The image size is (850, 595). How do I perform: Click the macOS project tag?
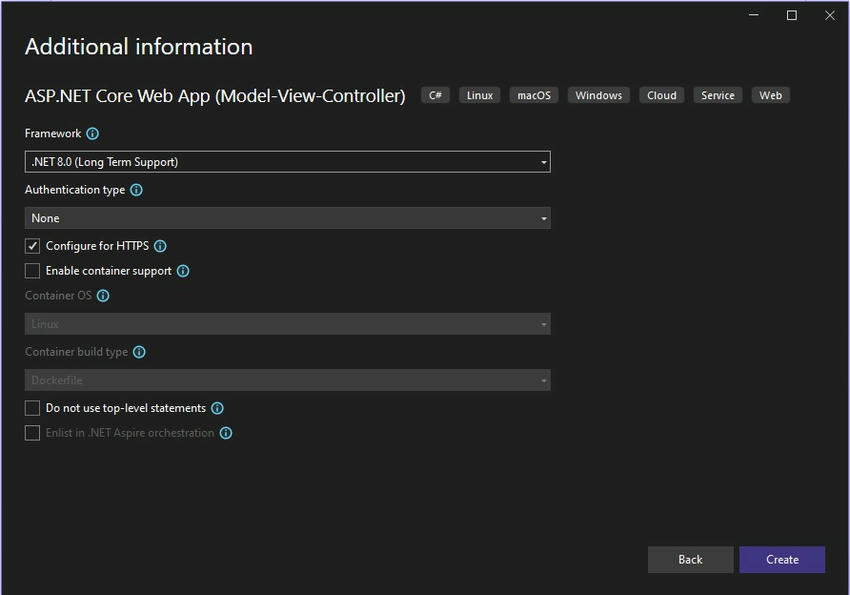[533, 95]
